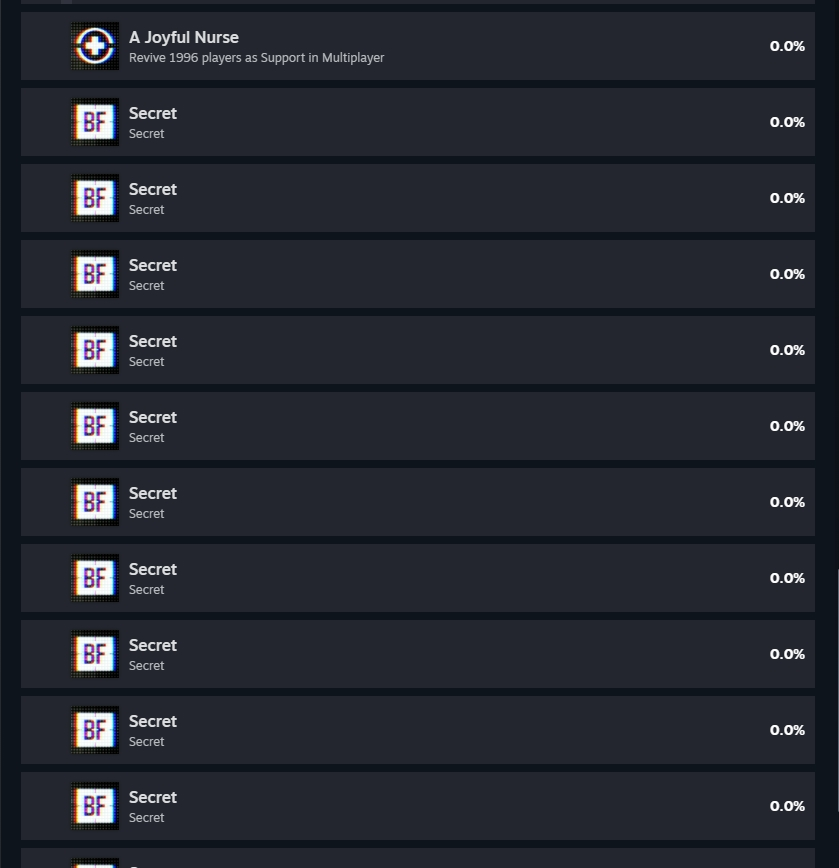Select the second Secret achievement's subtitle text

147,210
